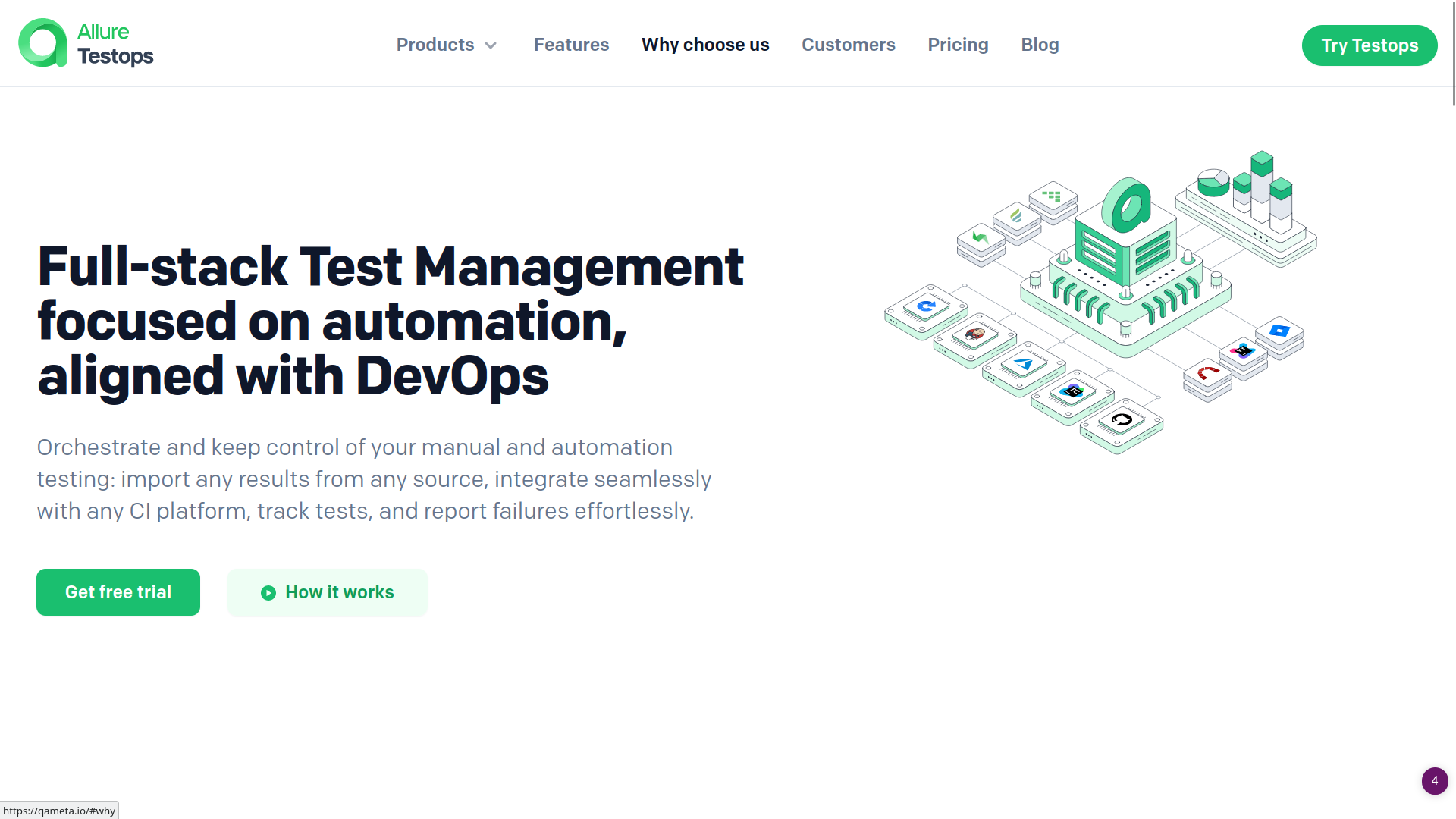The width and height of the screenshot is (1456, 819).
Task: Open the chat widget showing 4 notifications
Action: (x=1434, y=780)
